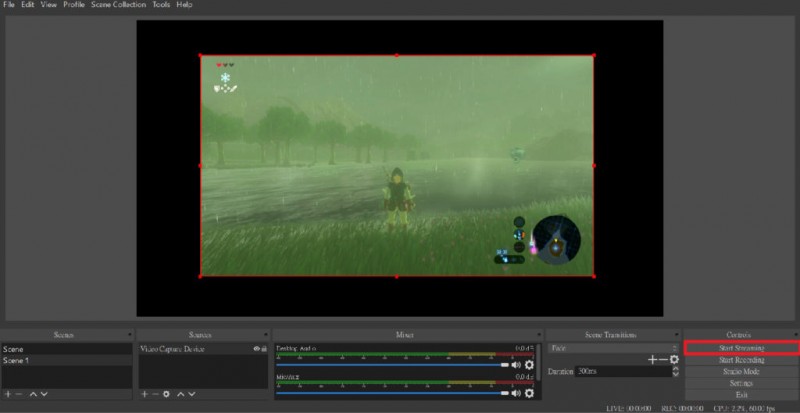800x413 pixels.
Task: Add a scene transition with plus icon
Action: point(652,360)
